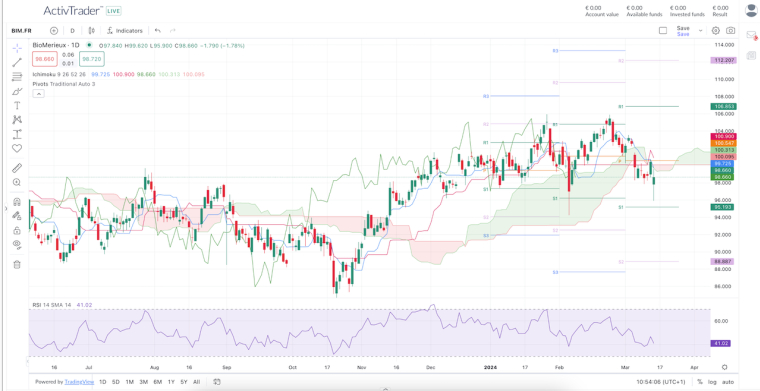Toggle hide all drawings eye icon

point(17,244)
